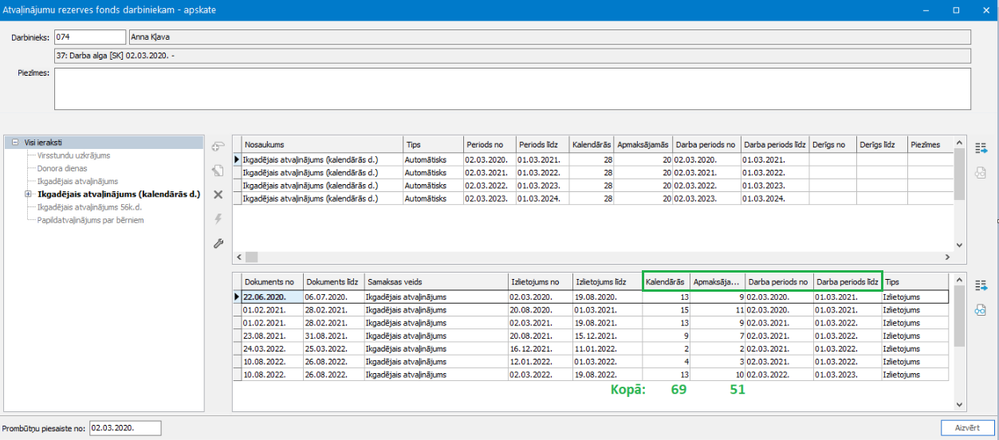Collapse the 'Visi ieraksti' tree root
999x440 pixels.
[x=16, y=143]
